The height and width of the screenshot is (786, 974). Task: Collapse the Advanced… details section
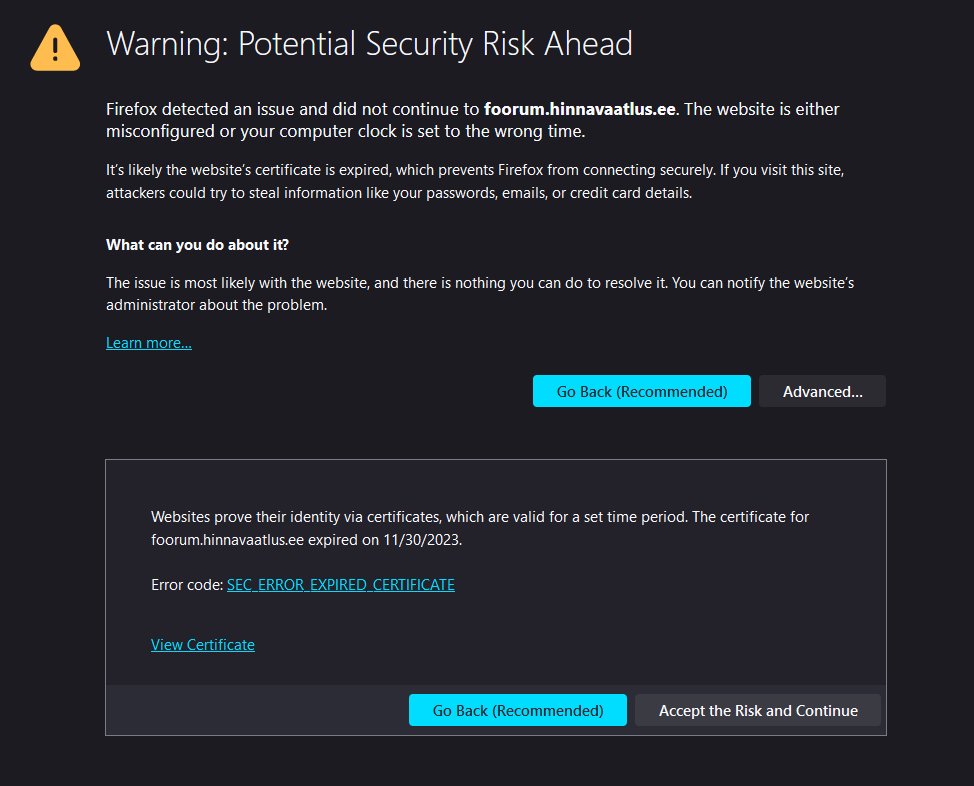(x=822, y=391)
